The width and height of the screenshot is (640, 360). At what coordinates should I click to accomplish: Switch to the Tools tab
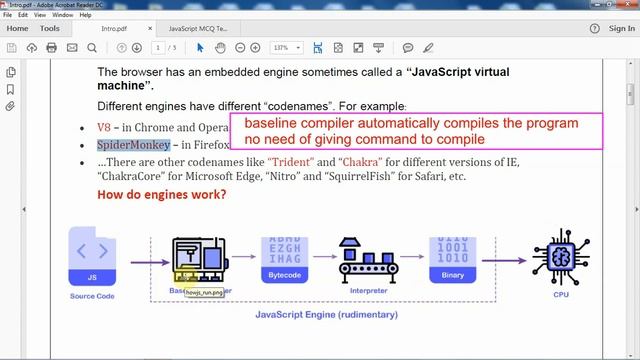[50, 29]
